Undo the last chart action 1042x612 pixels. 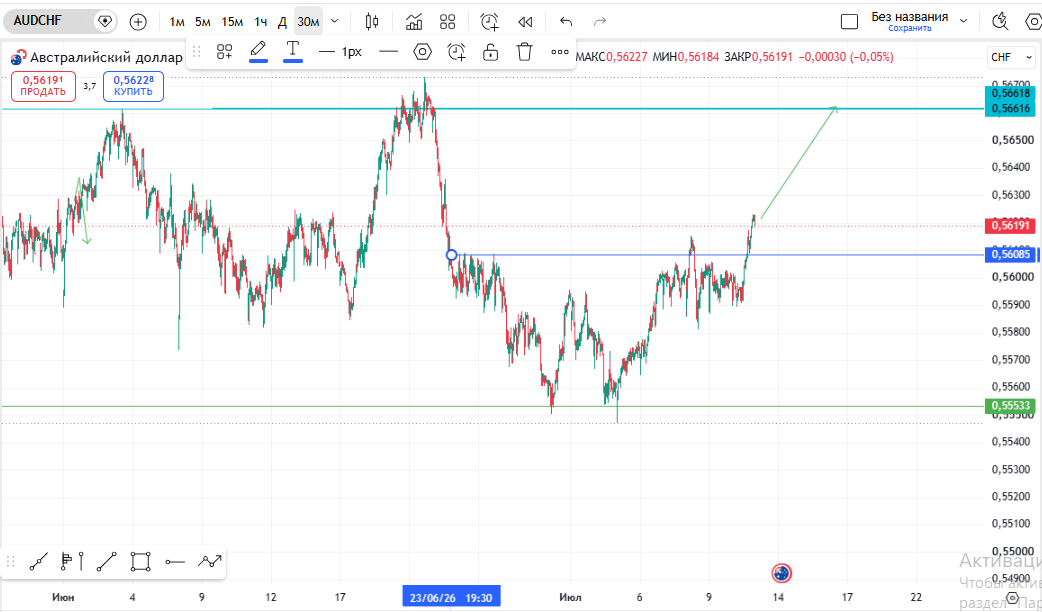(x=566, y=22)
